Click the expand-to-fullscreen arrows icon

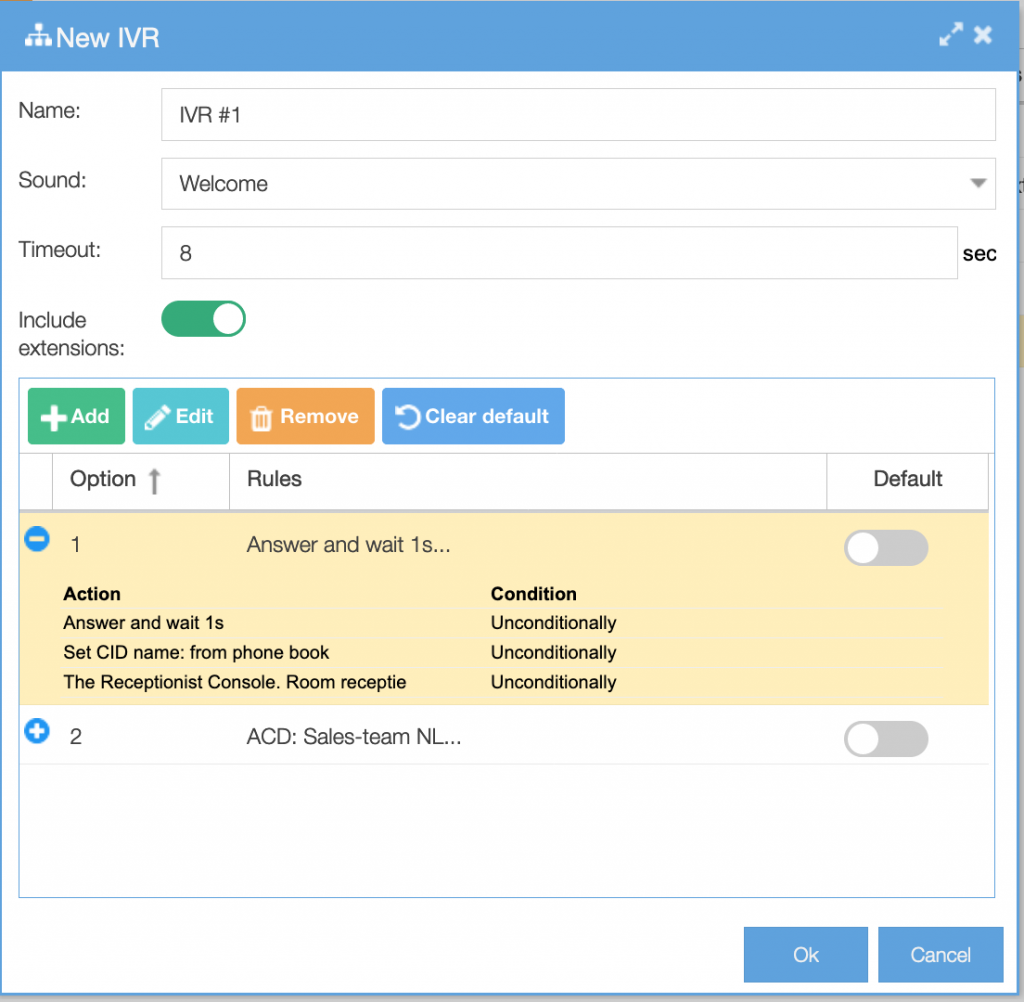click(950, 34)
